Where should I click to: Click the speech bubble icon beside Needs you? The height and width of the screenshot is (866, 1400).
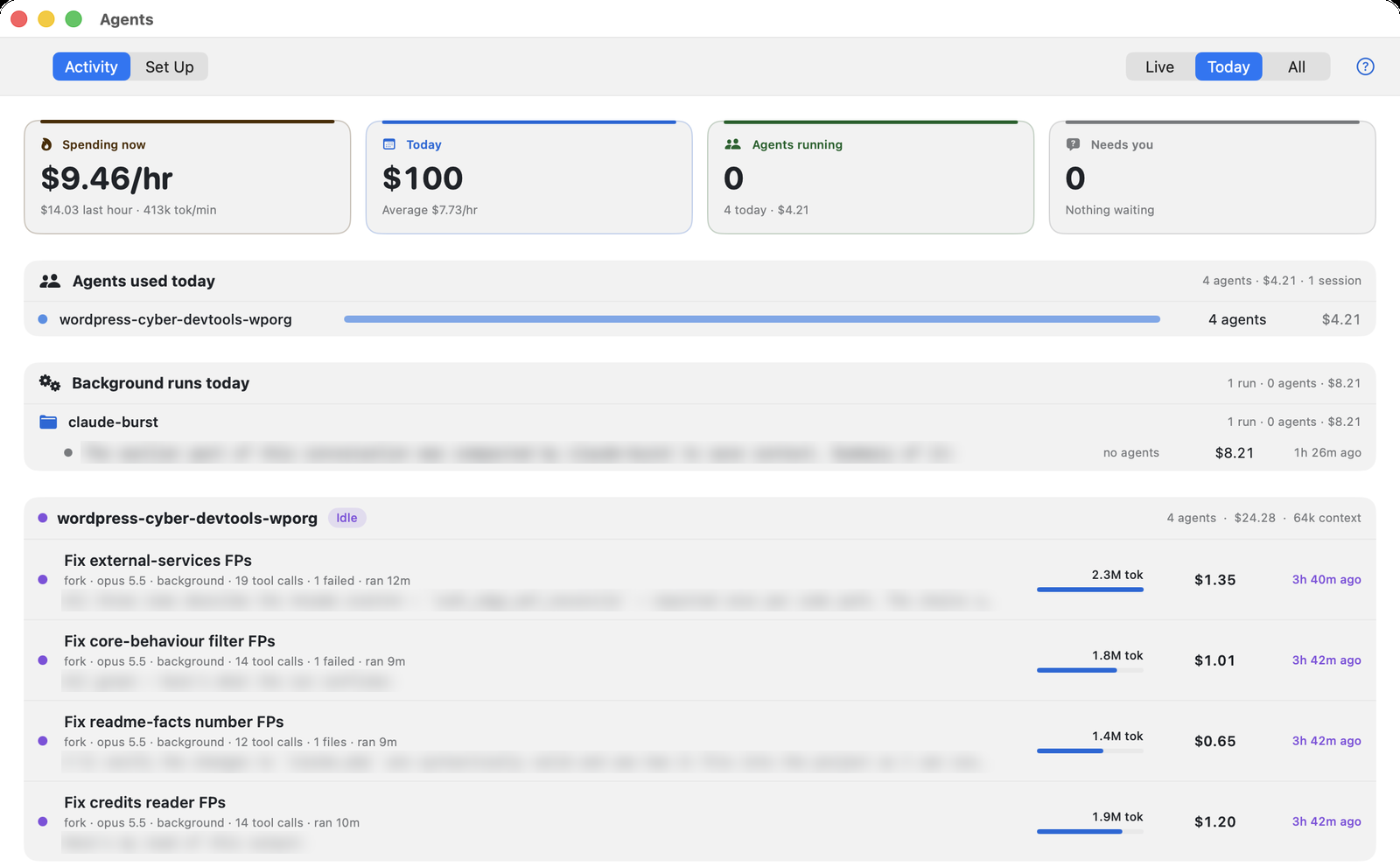point(1073,144)
